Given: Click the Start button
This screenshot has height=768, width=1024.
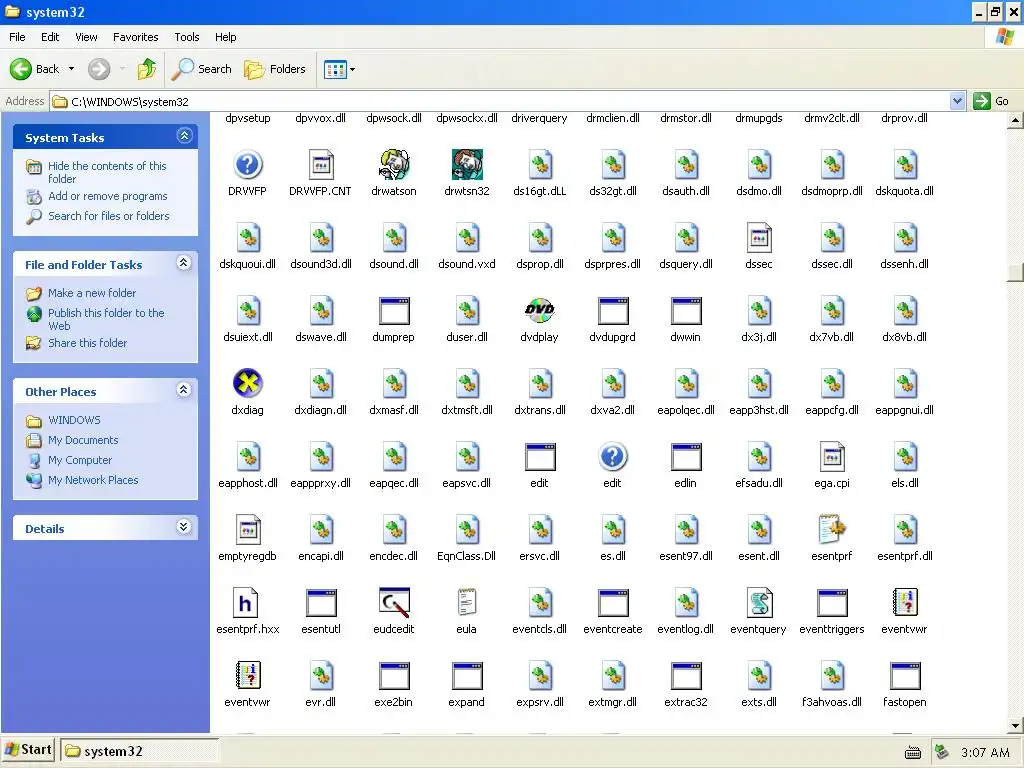Looking at the screenshot, I should pyautogui.click(x=28, y=750).
